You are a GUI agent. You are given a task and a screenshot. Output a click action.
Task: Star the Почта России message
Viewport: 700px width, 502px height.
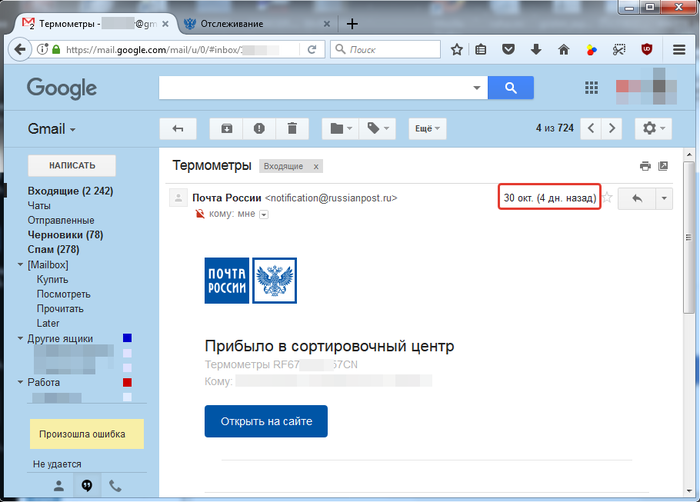click(607, 198)
